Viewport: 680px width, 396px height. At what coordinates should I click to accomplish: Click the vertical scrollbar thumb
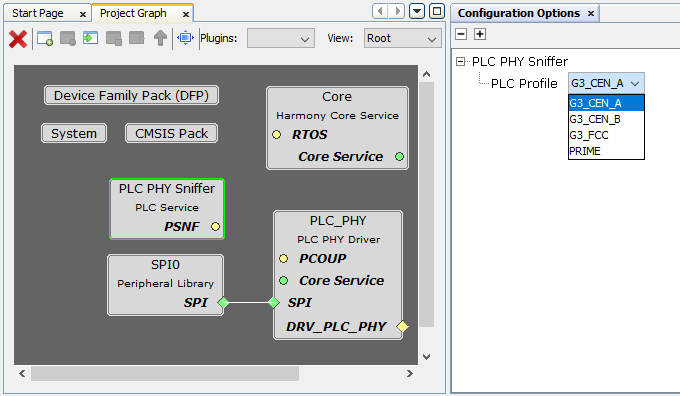(x=427, y=204)
